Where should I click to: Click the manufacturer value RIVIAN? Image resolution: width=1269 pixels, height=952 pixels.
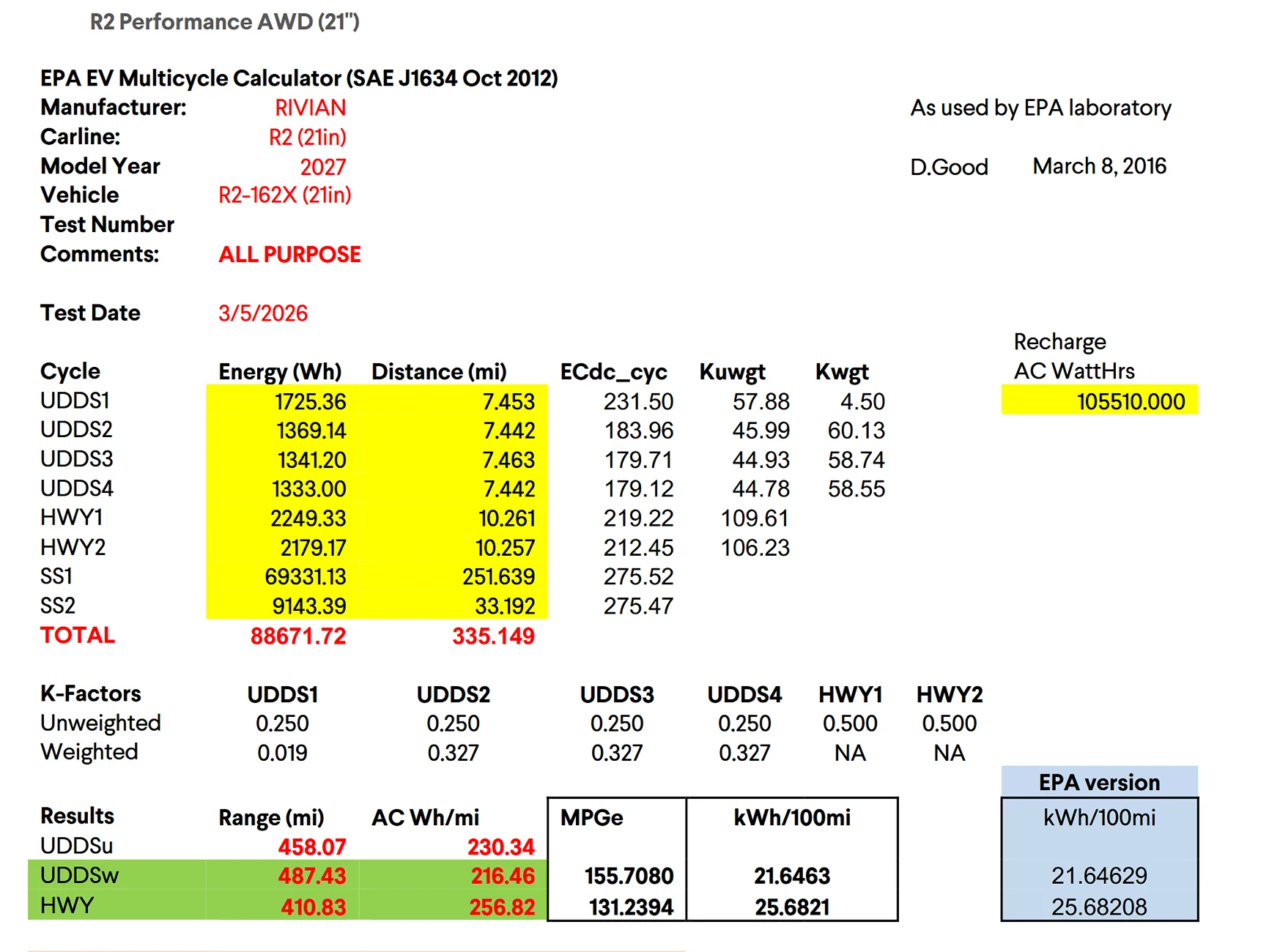(310, 108)
